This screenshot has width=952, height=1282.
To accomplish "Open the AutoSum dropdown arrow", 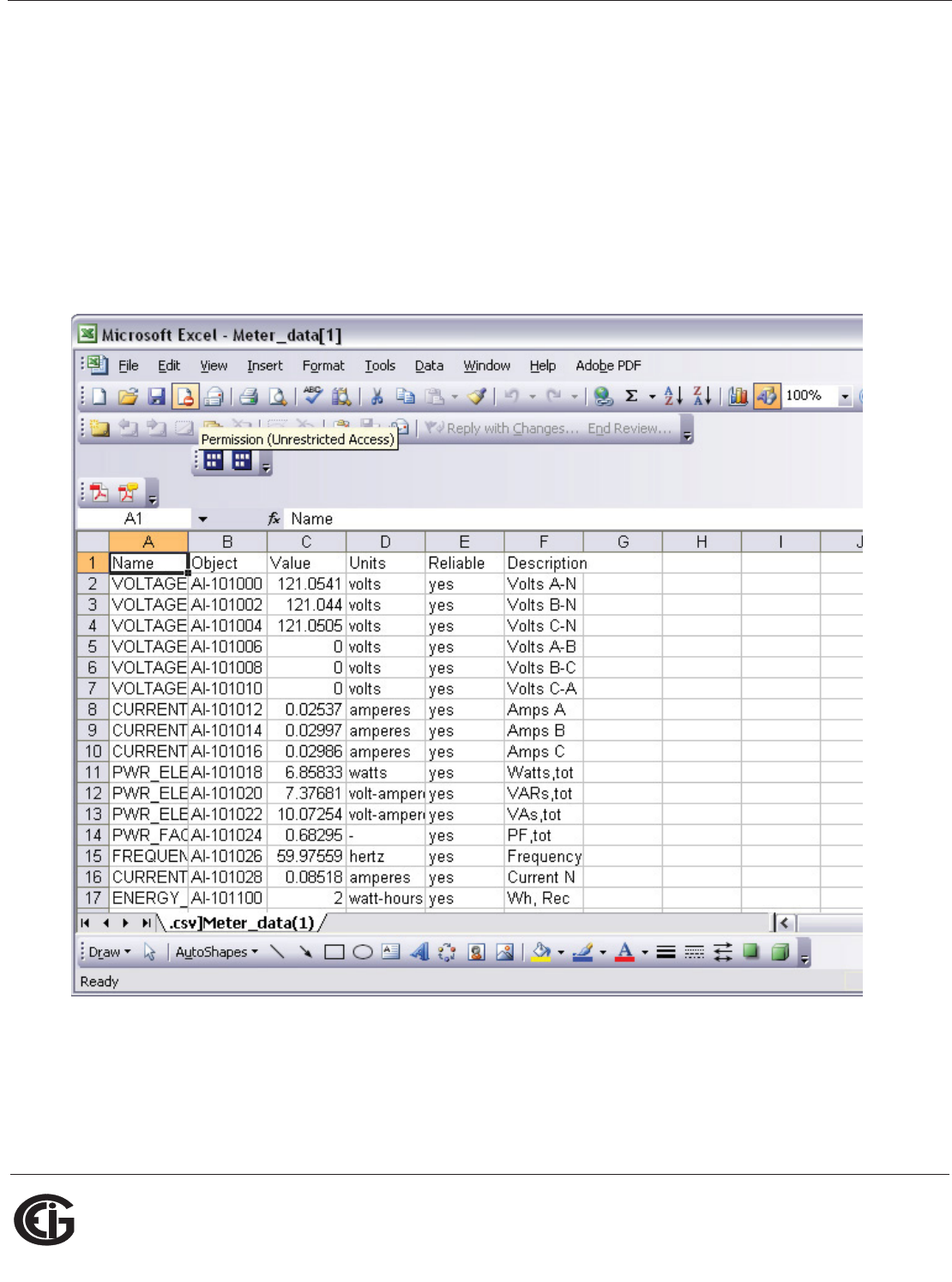I will tap(652, 396).
